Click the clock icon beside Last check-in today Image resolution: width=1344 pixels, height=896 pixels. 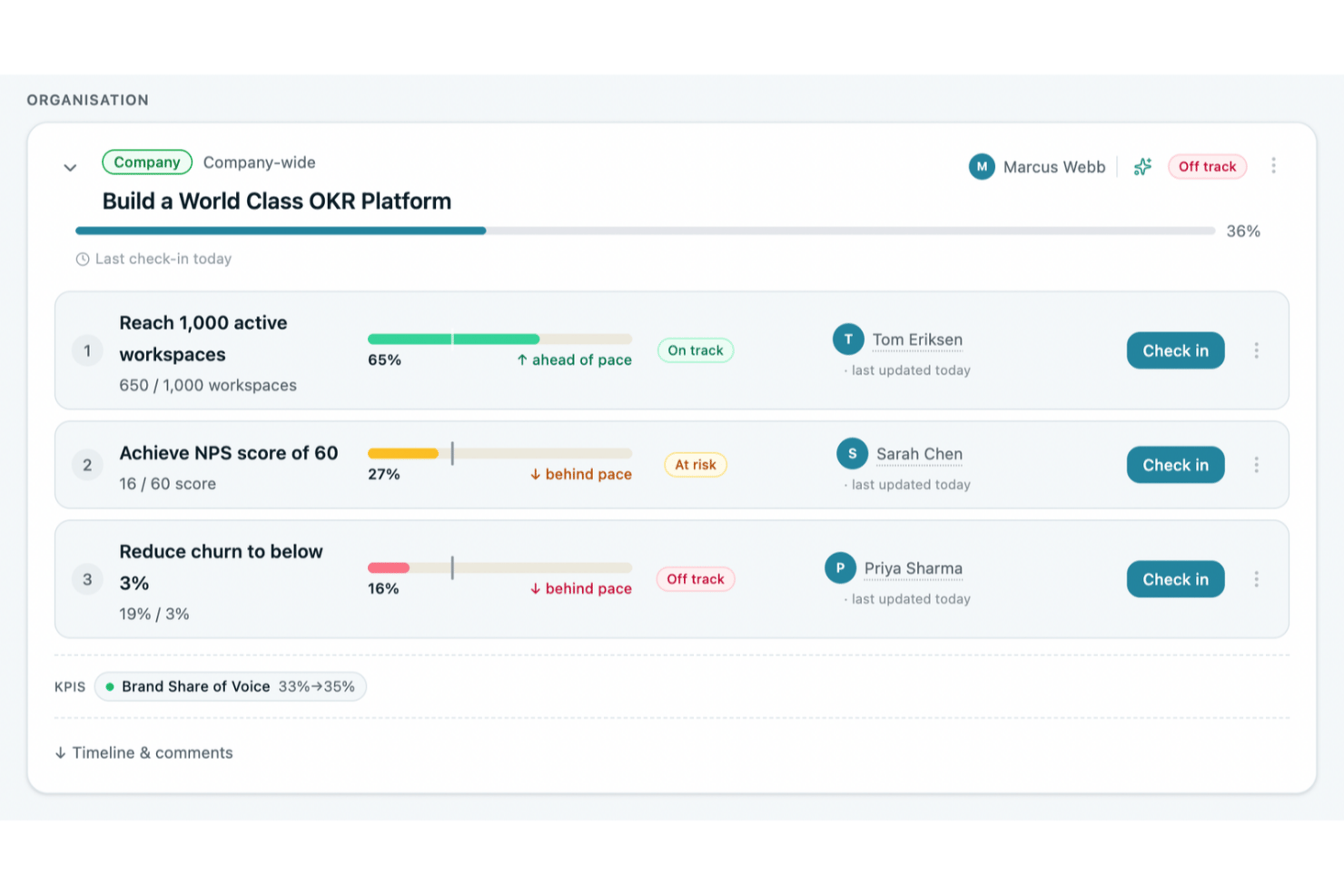83,260
